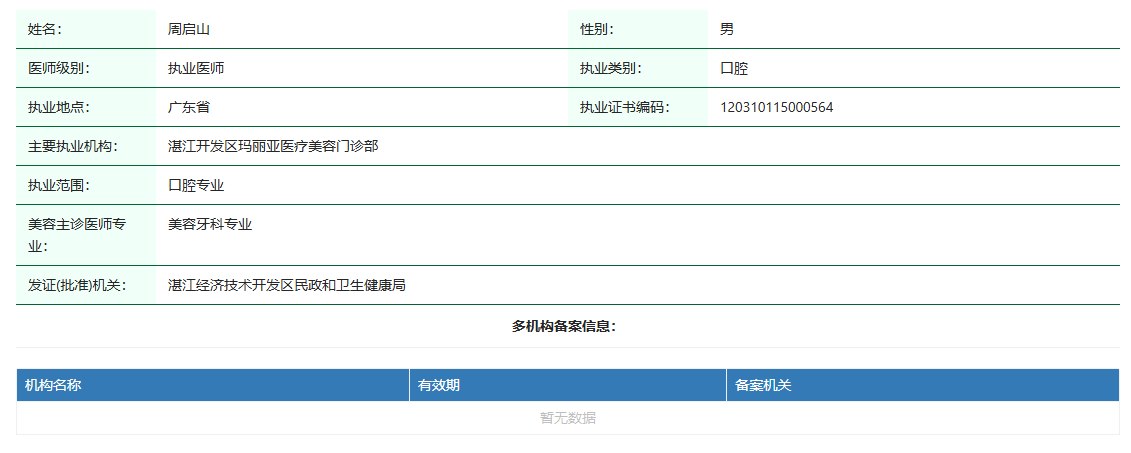Select the value 口腔专业
Image resolution: width=1131 pixels, height=453 pixels.
[196, 185]
